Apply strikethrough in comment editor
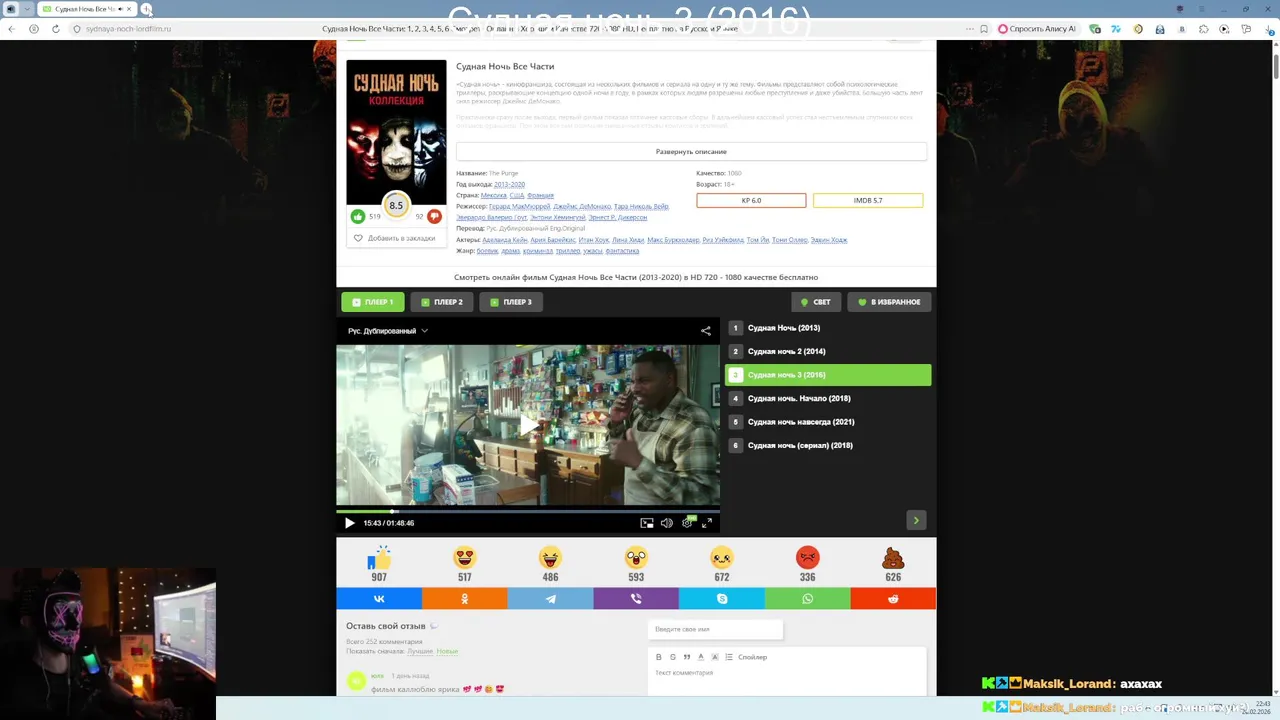Viewport: 1280px width, 720px height. point(672,657)
